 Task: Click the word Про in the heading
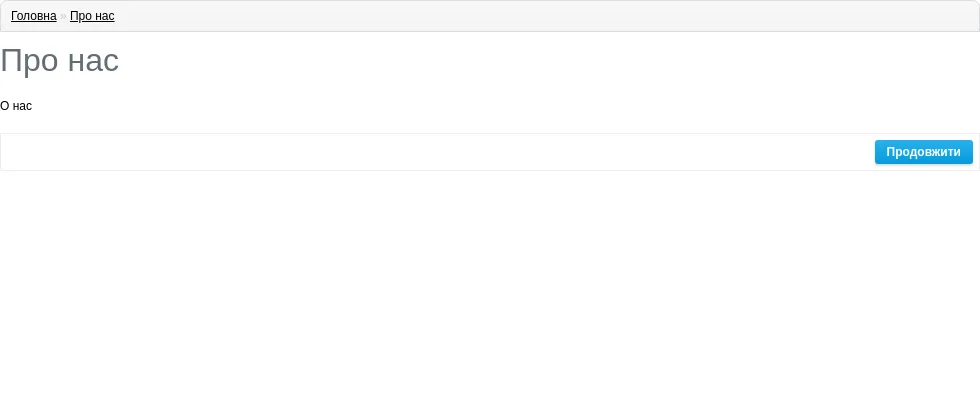point(29,61)
